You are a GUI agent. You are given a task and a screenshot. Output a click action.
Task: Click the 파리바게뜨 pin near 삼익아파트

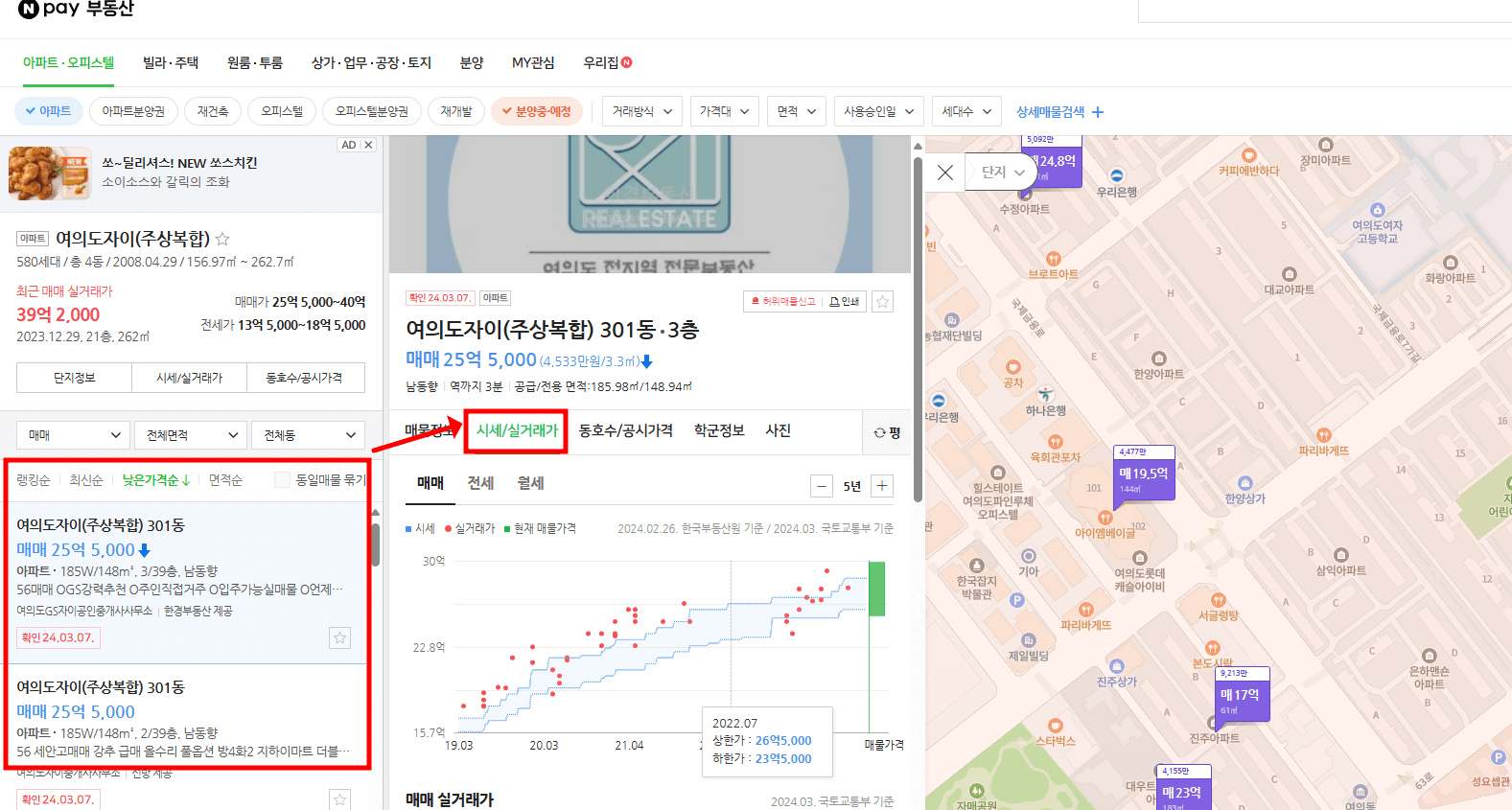tap(1324, 435)
